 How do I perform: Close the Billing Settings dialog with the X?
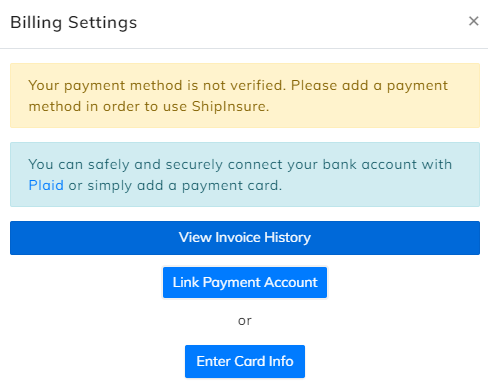click(473, 21)
